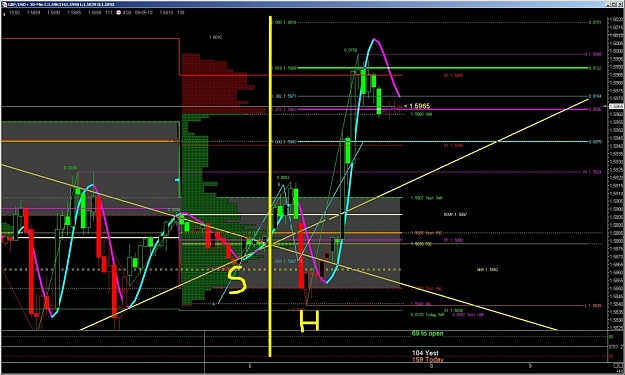Screen dimensions: 625x375
Task: Click the H 1.5998 high label
Action: click(593, 54)
